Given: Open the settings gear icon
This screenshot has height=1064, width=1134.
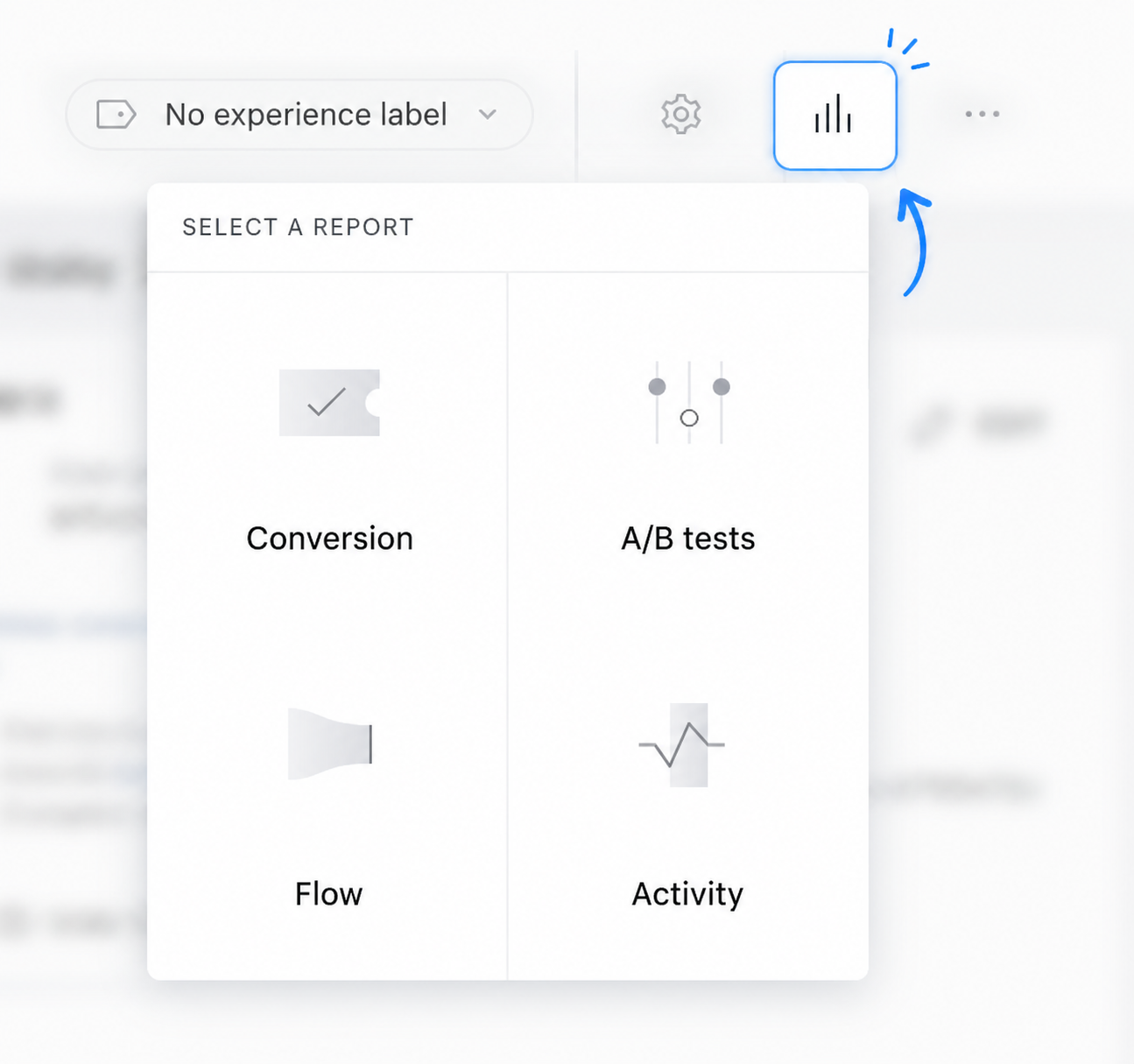Looking at the screenshot, I should coord(680,114).
